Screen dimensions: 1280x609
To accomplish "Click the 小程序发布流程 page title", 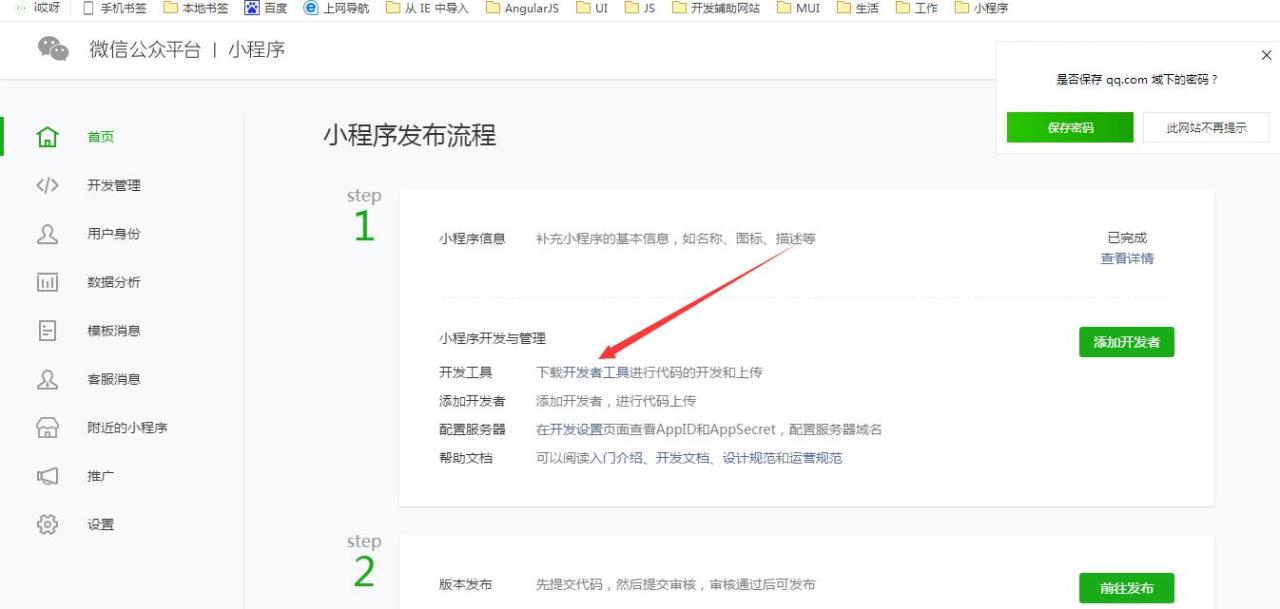I will point(409,135).
